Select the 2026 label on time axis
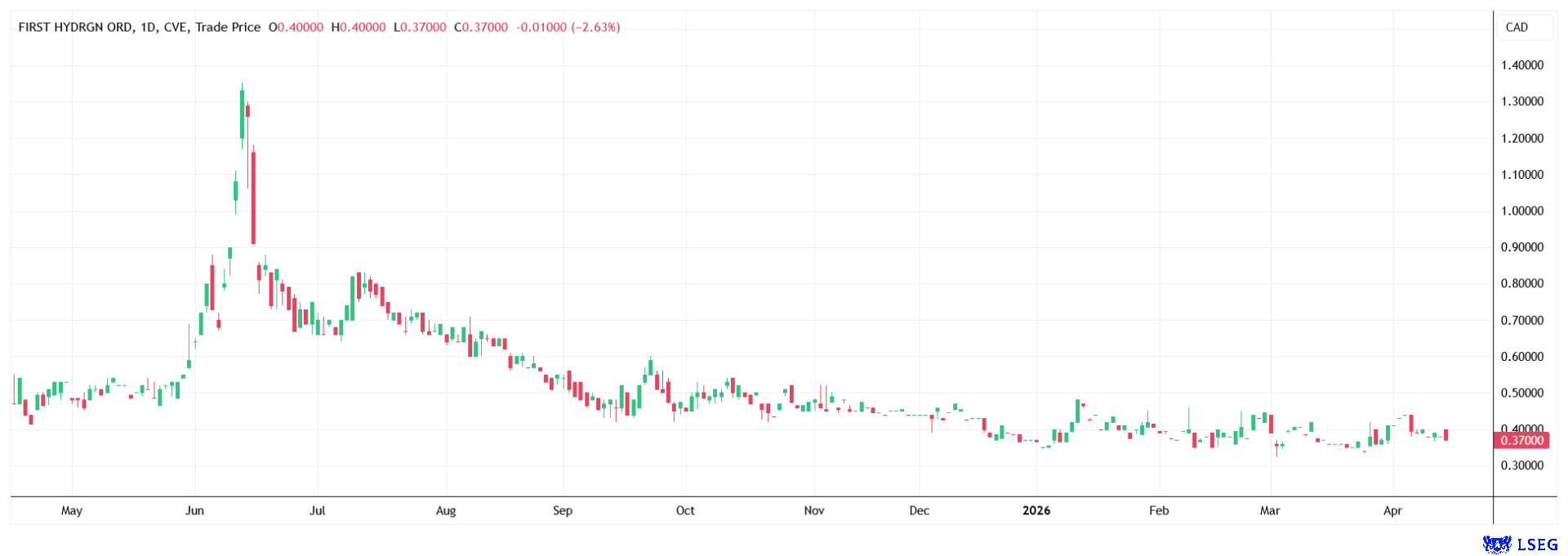 pyautogui.click(x=1036, y=510)
